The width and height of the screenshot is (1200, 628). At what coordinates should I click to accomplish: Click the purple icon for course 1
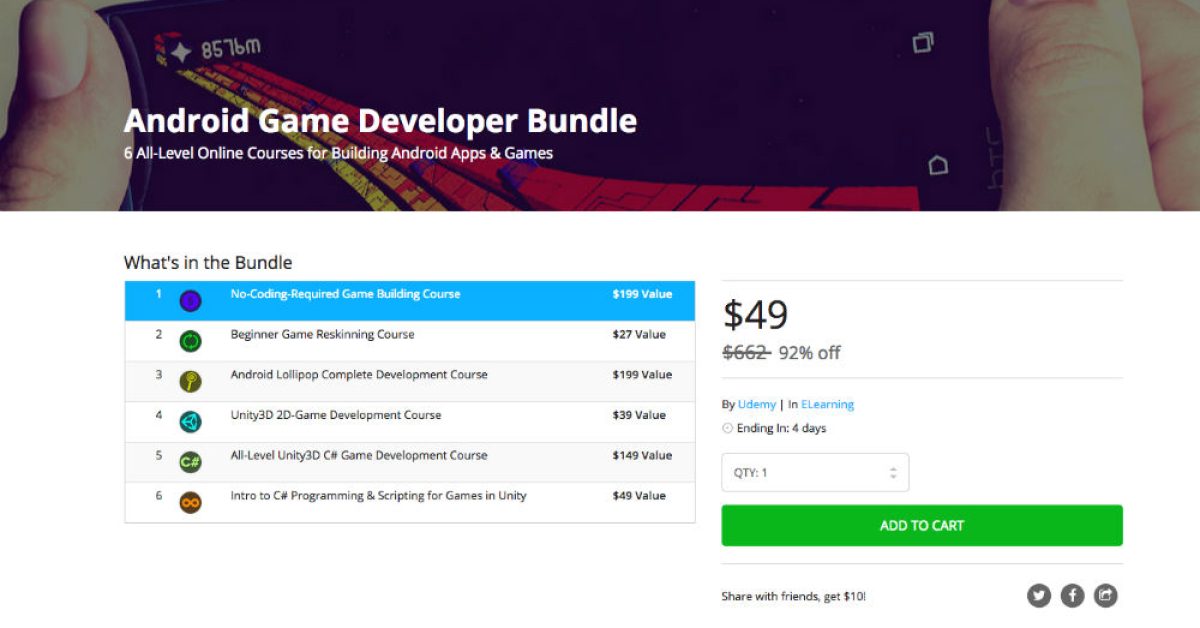[190, 301]
